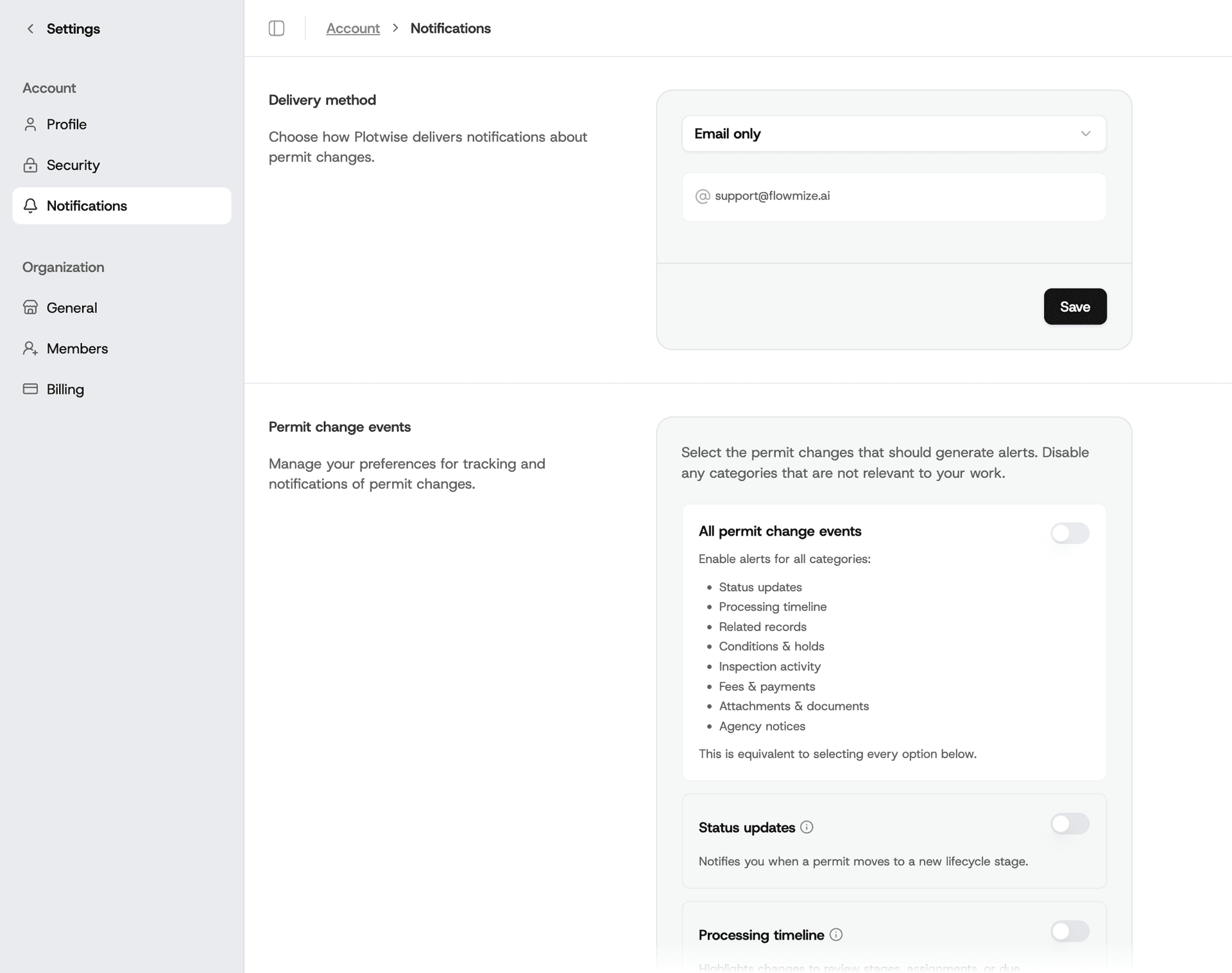Click the Profile person icon
The width and height of the screenshot is (1232, 973).
click(30, 124)
